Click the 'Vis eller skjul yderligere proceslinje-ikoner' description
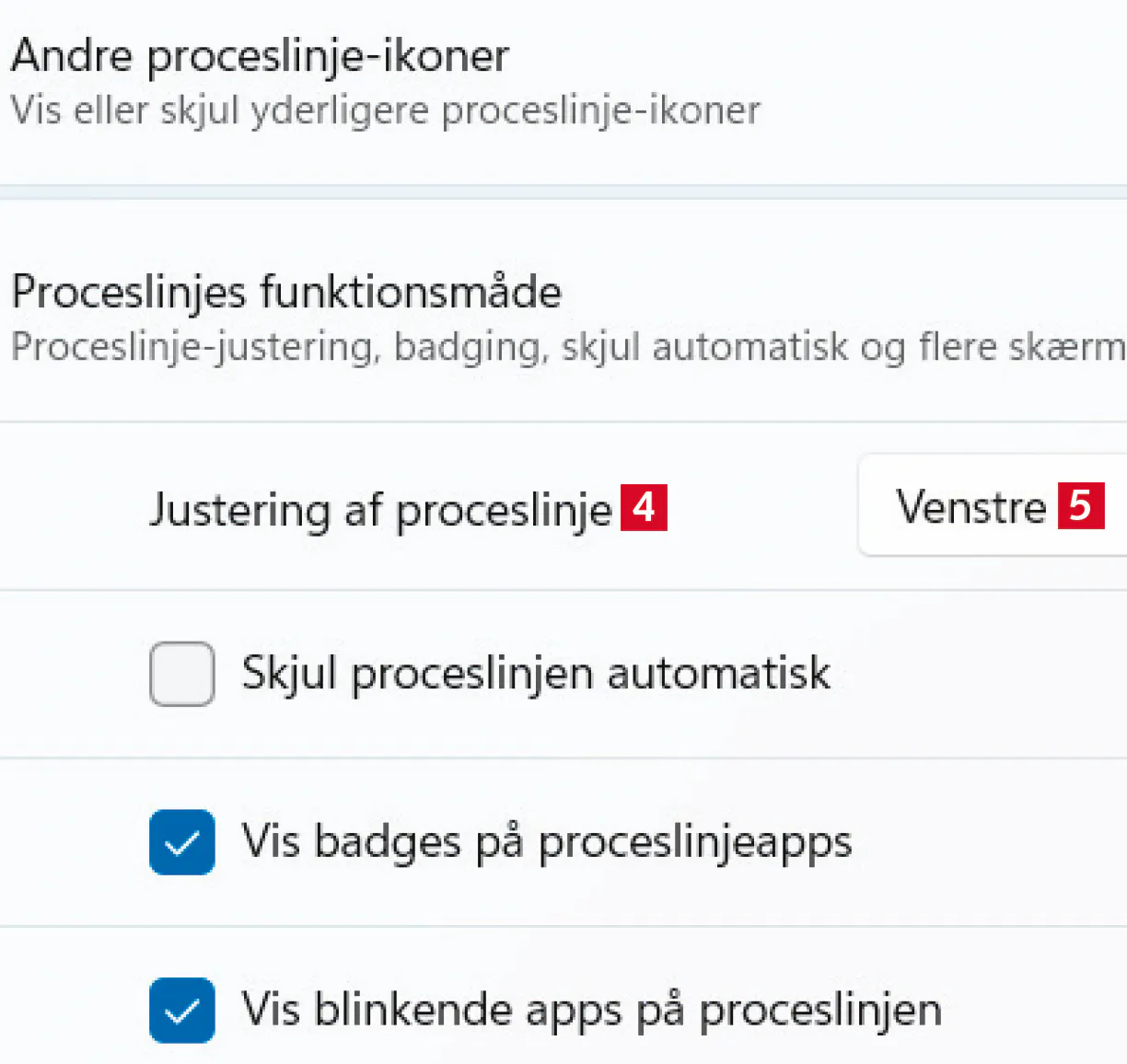This screenshot has width=1127, height=1064. (385, 111)
